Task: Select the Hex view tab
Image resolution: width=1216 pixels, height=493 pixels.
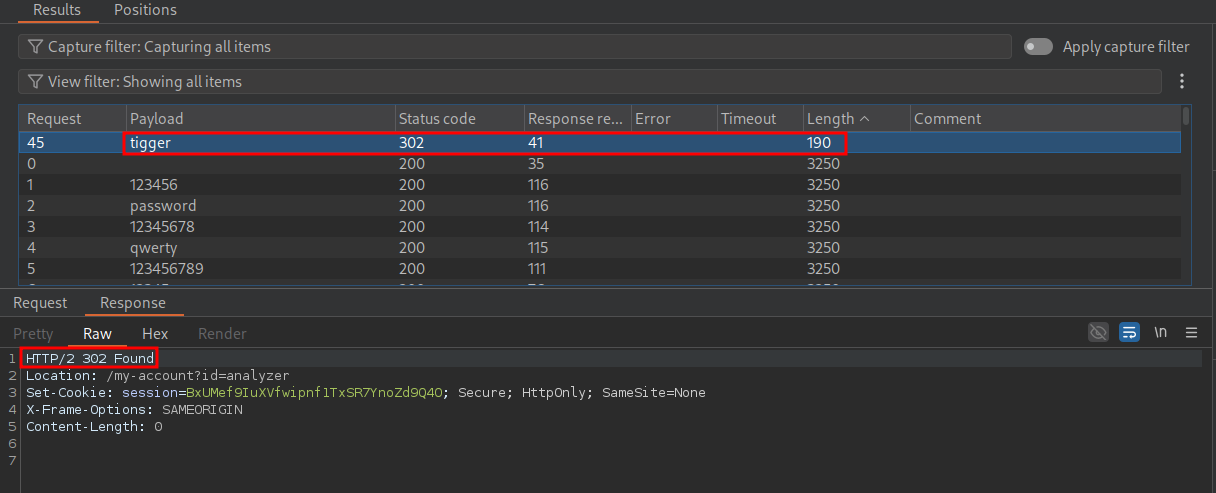Action: point(155,334)
